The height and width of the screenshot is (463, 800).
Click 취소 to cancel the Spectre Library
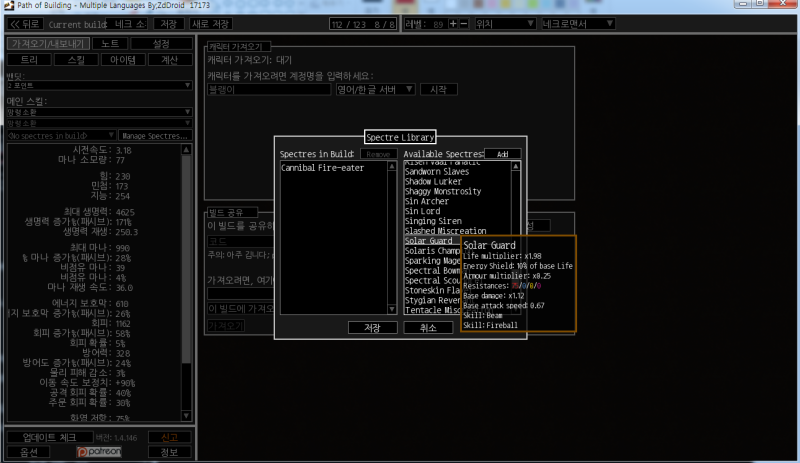[x=428, y=328]
